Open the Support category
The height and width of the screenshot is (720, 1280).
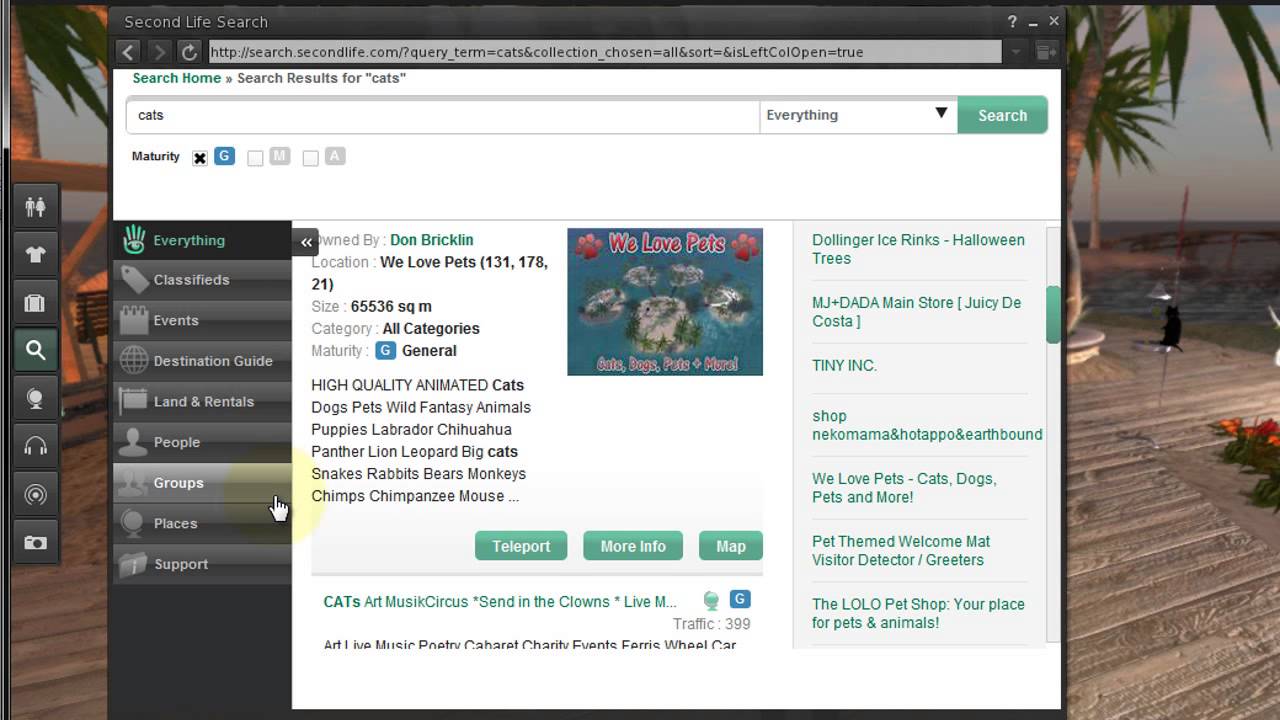[x=202, y=564]
